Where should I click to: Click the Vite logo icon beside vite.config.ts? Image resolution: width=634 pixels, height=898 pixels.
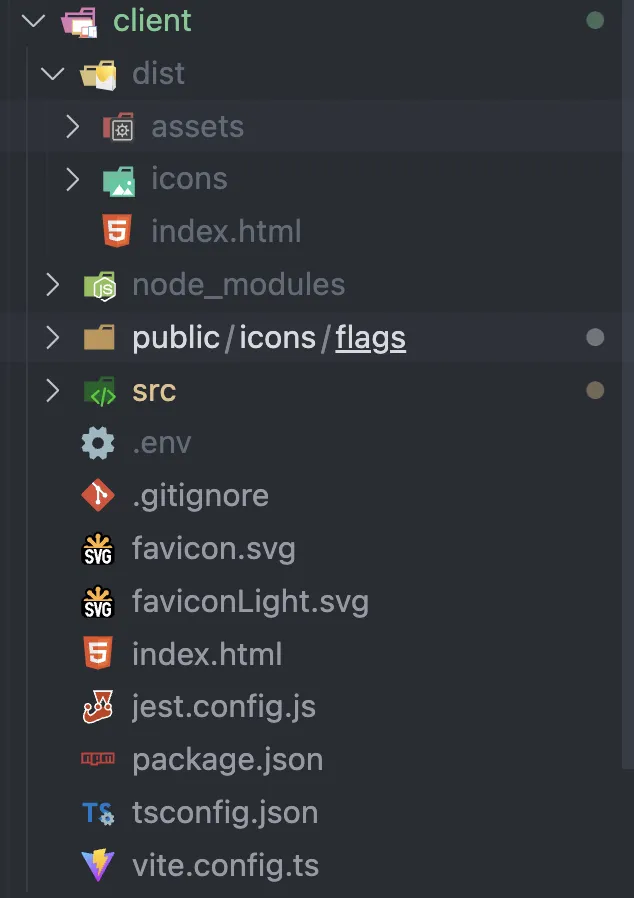point(98,865)
